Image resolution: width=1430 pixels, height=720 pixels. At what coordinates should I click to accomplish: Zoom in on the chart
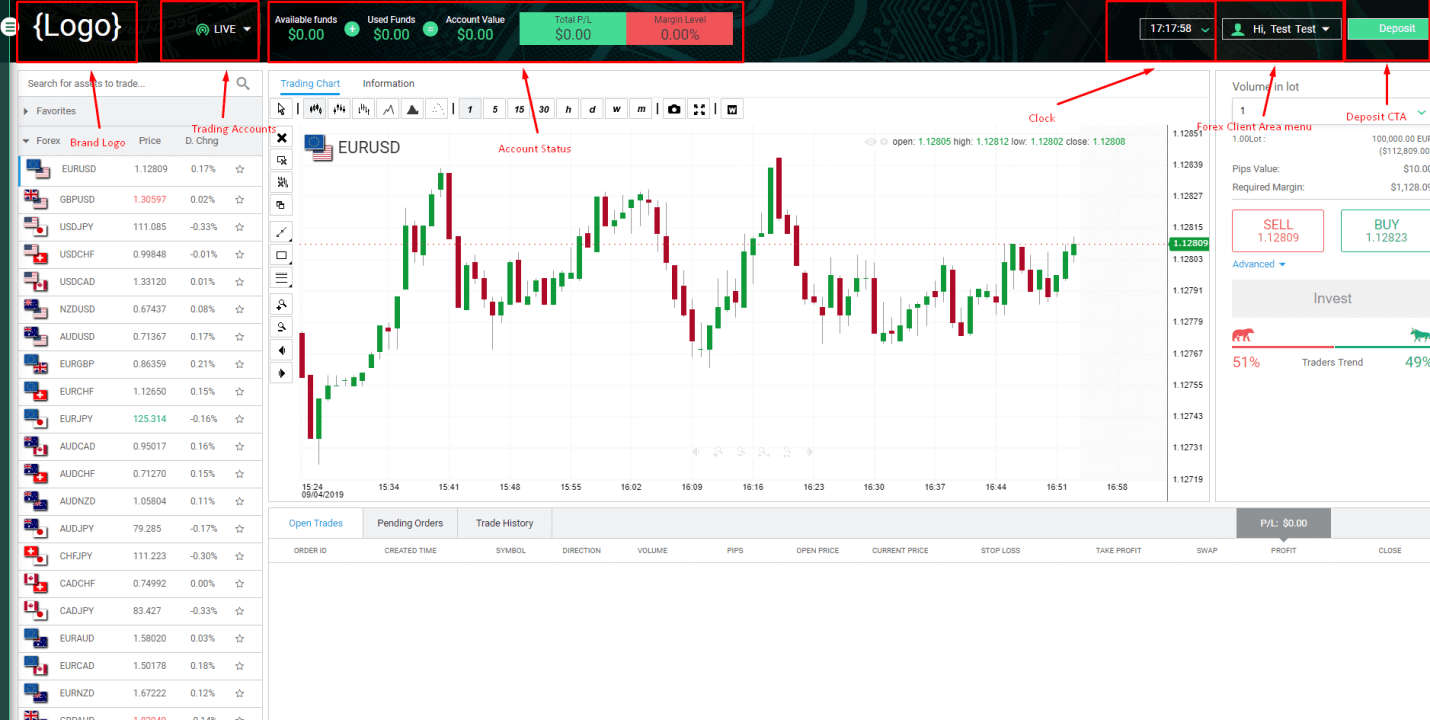pos(282,304)
